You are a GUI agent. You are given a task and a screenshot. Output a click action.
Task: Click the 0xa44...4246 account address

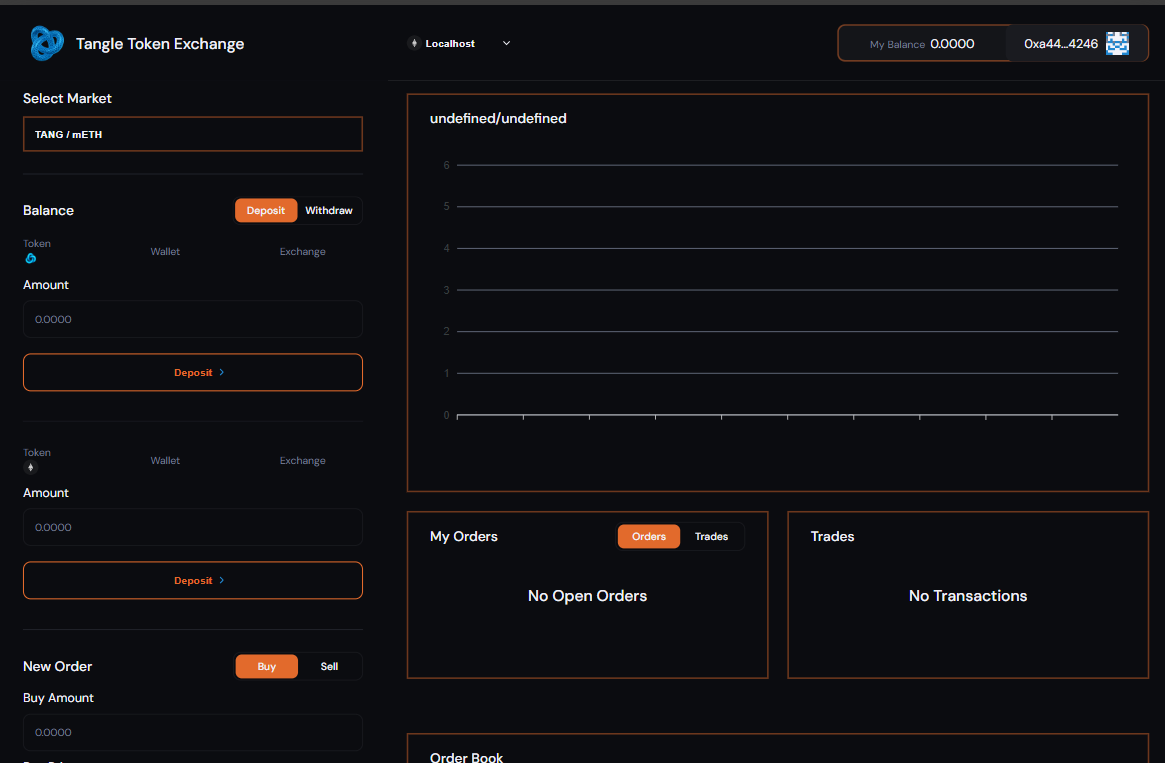(1060, 44)
